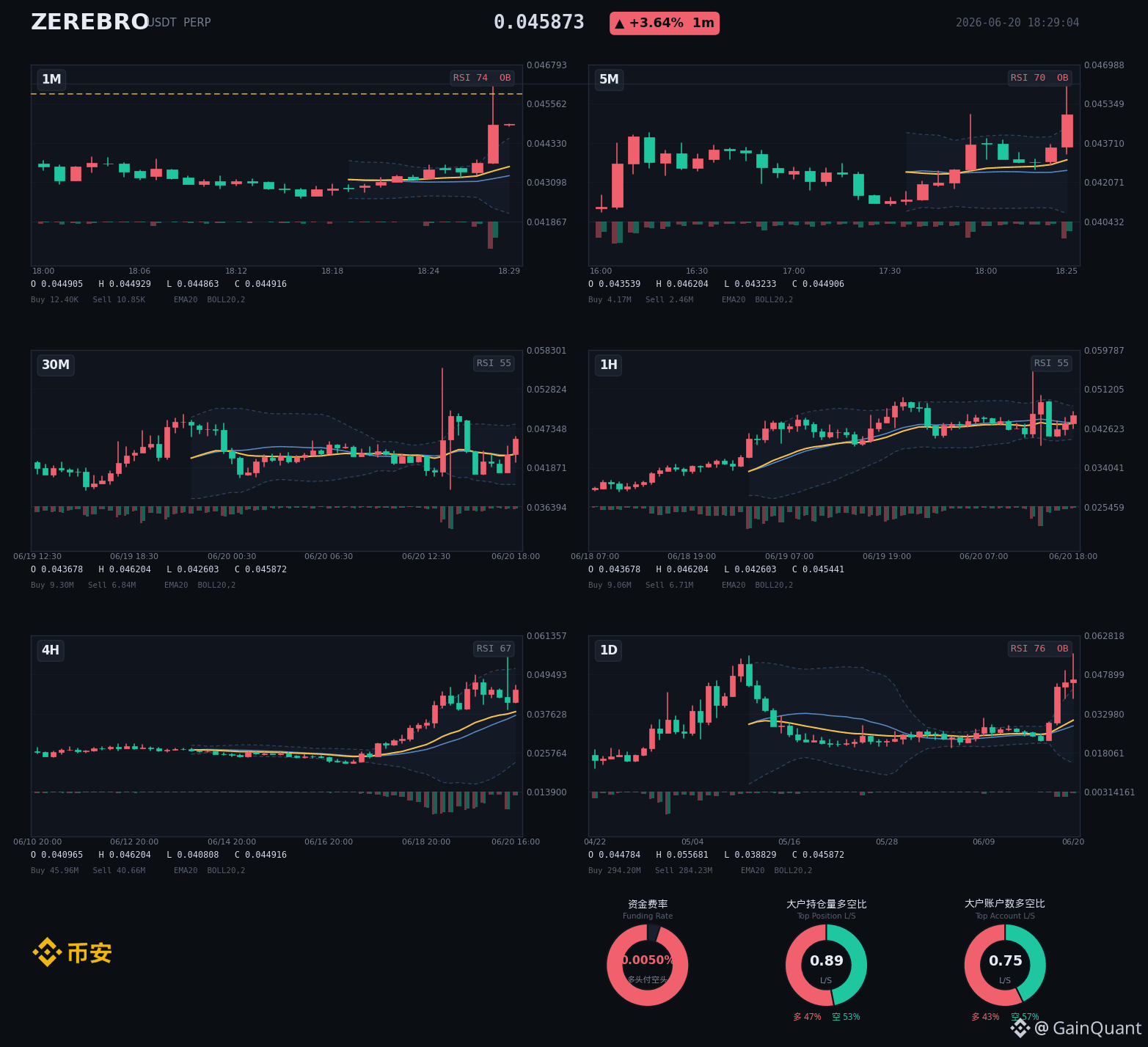
Task: Select the 4H timeframe label
Action: (51, 650)
